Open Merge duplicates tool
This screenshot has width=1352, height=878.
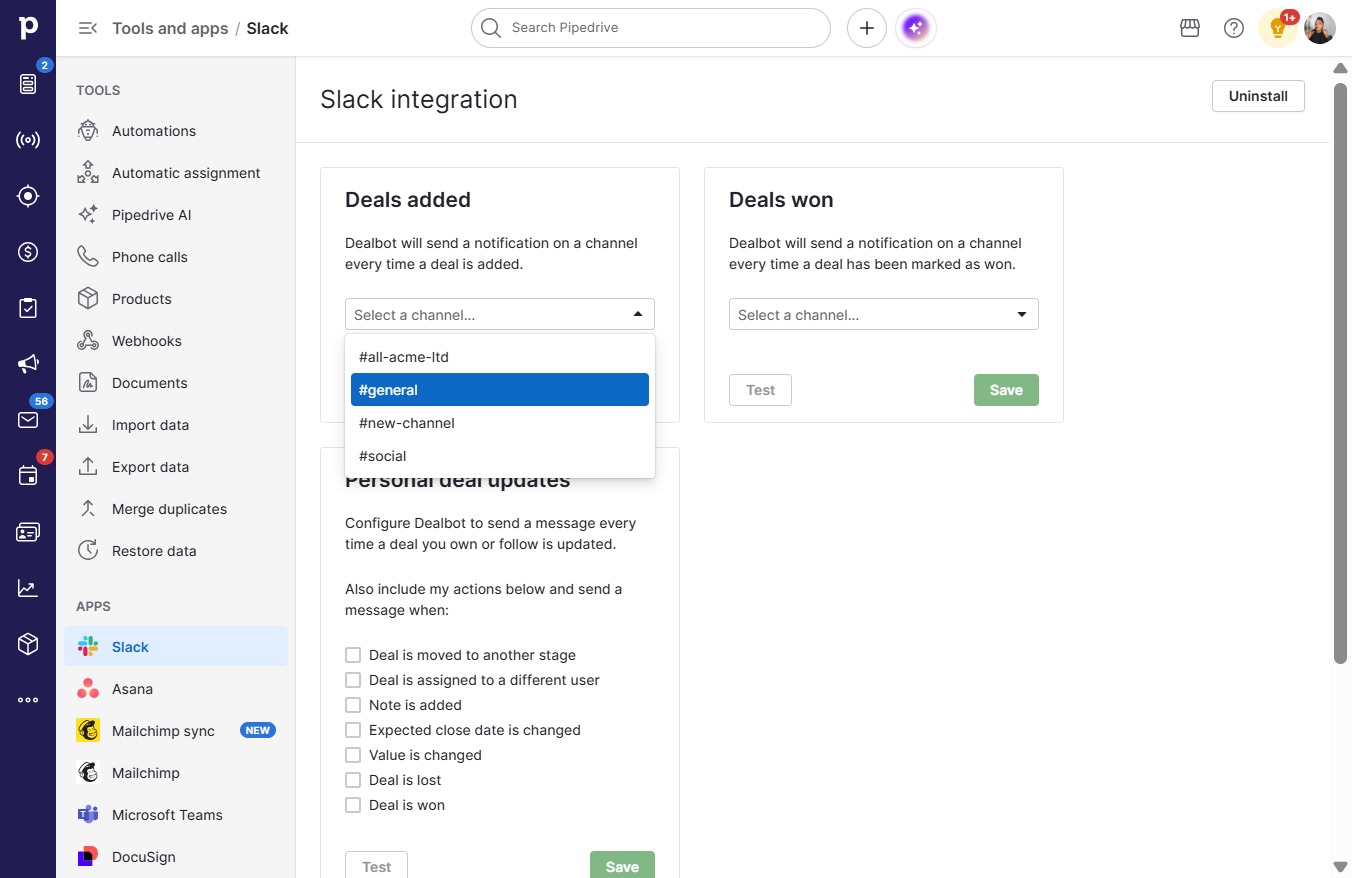click(x=176, y=509)
